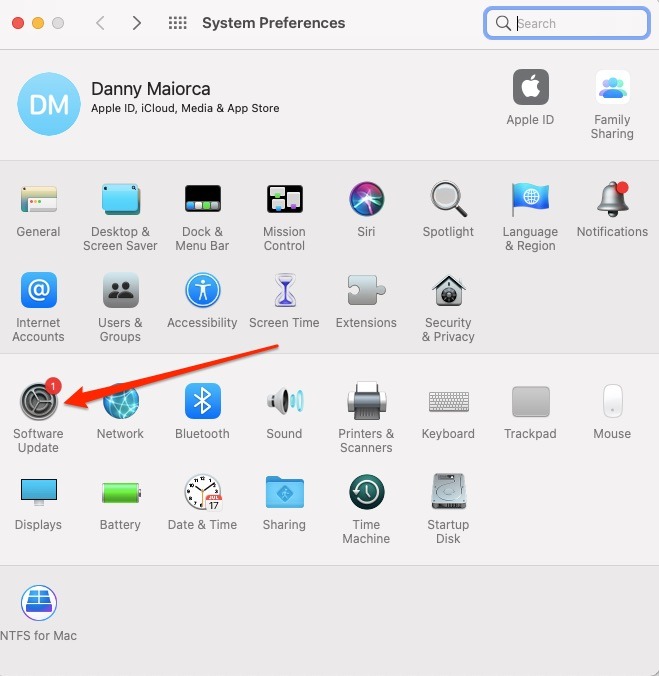The image size is (659, 676).
Task: Open Dock & Menu Bar preferences
Action: 203,199
